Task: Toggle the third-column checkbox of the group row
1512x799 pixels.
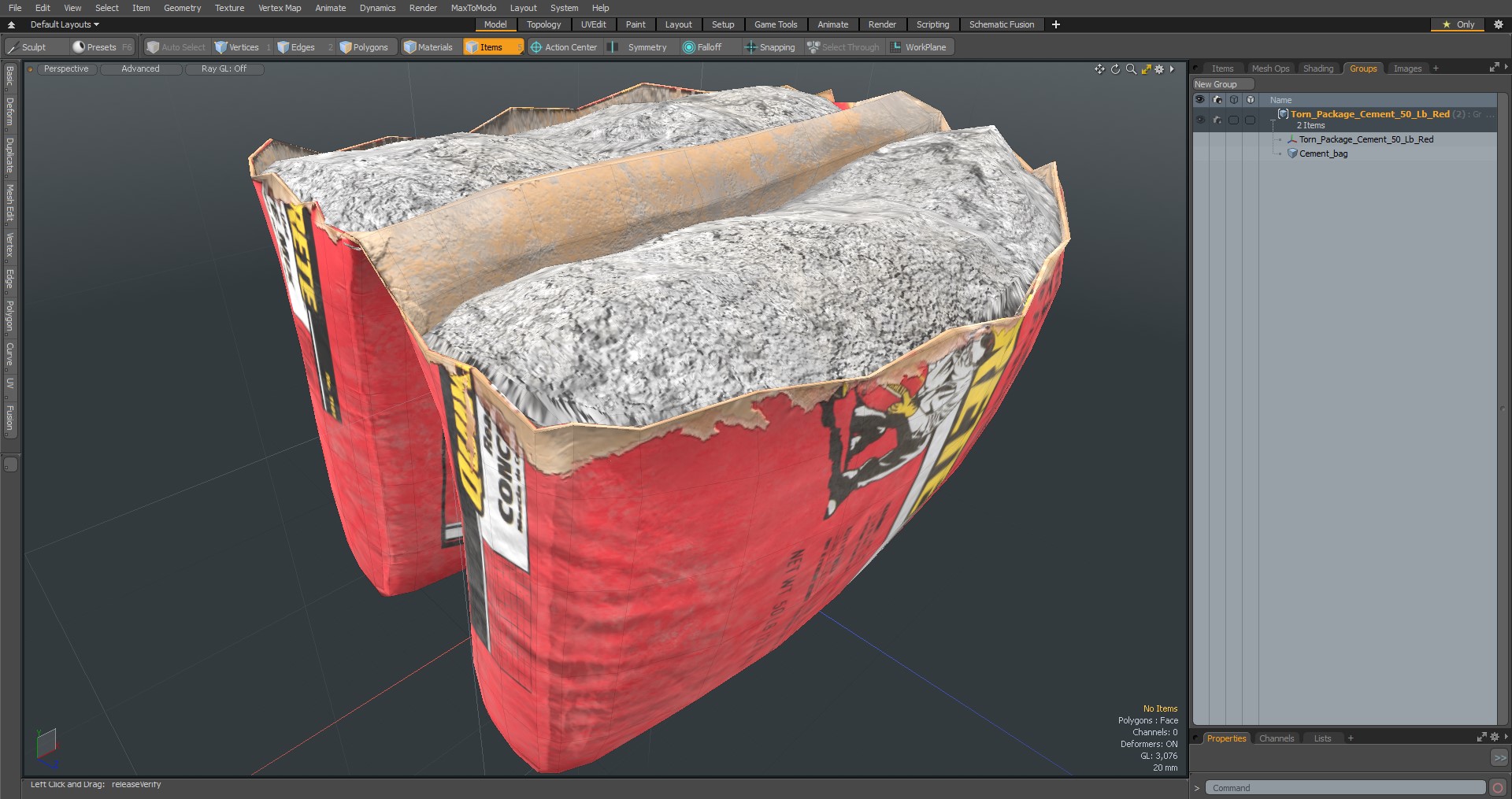Action: click(1233, 120)
